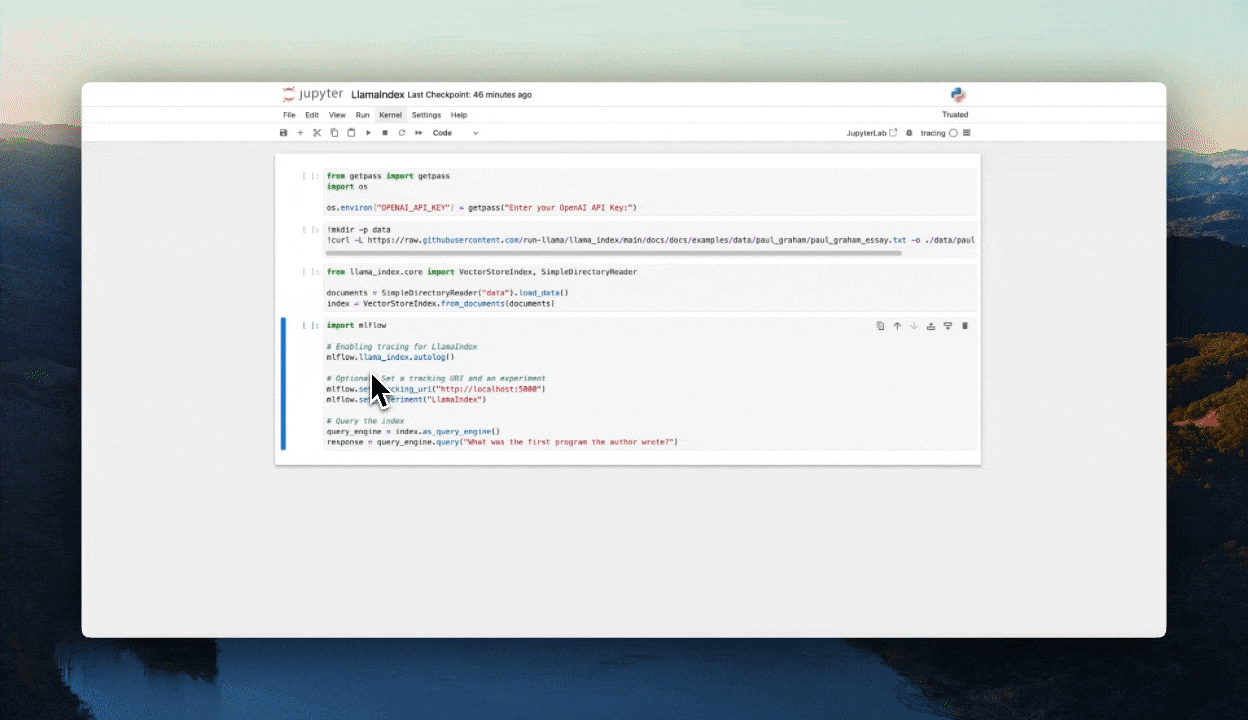
Task: Run the selected cell
Action: 368,133
